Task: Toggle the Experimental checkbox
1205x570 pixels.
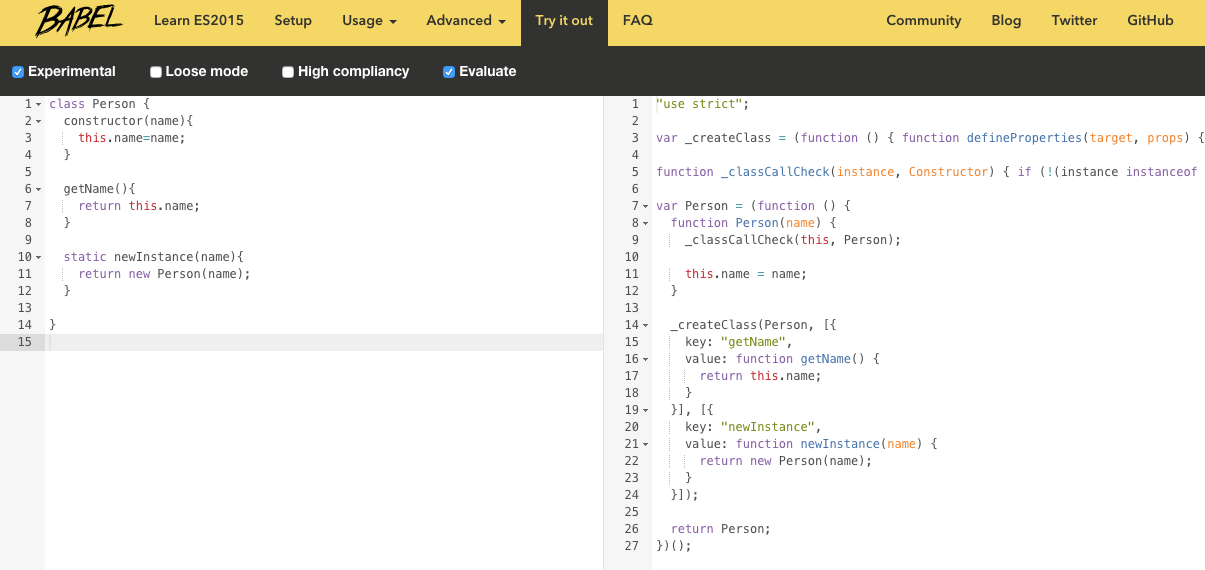Action: [x=18, y=72]
